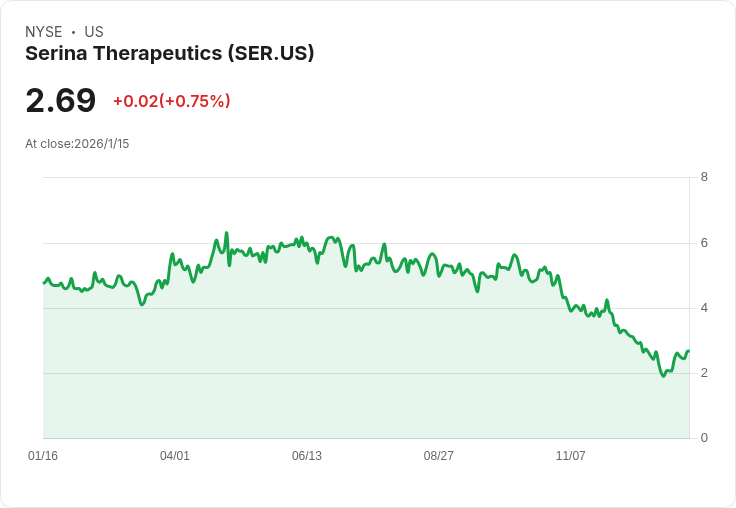Click the 0 value on price axis
The width and height of the screenshot is (736, 508).
[x=704, y=438]
